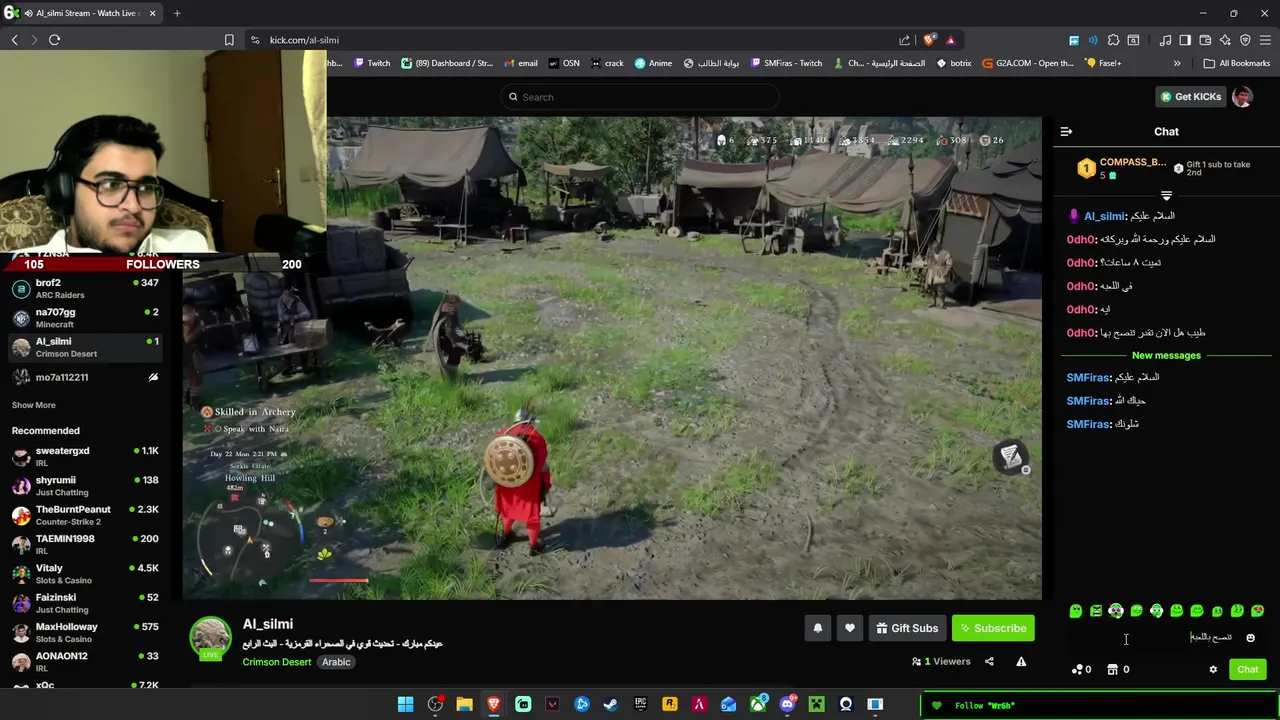
Task: Open the user profile avatar menu
Action: click(1242, 97)
